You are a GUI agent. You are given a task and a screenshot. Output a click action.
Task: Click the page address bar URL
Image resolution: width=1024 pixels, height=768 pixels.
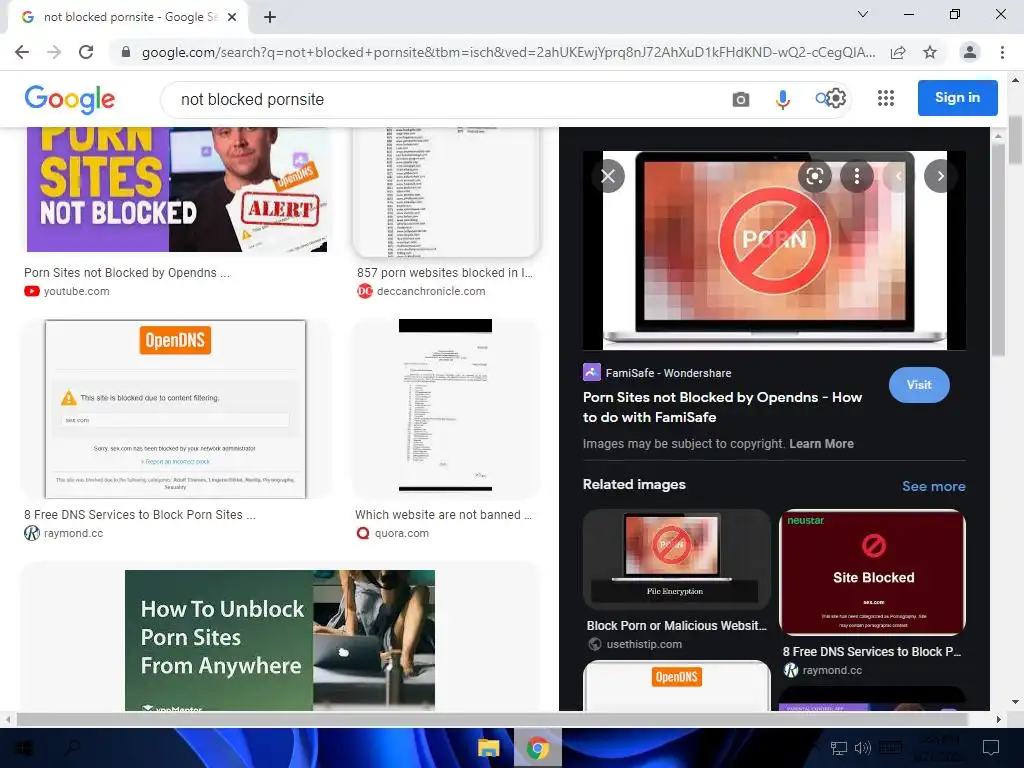[x=508, y=52]
